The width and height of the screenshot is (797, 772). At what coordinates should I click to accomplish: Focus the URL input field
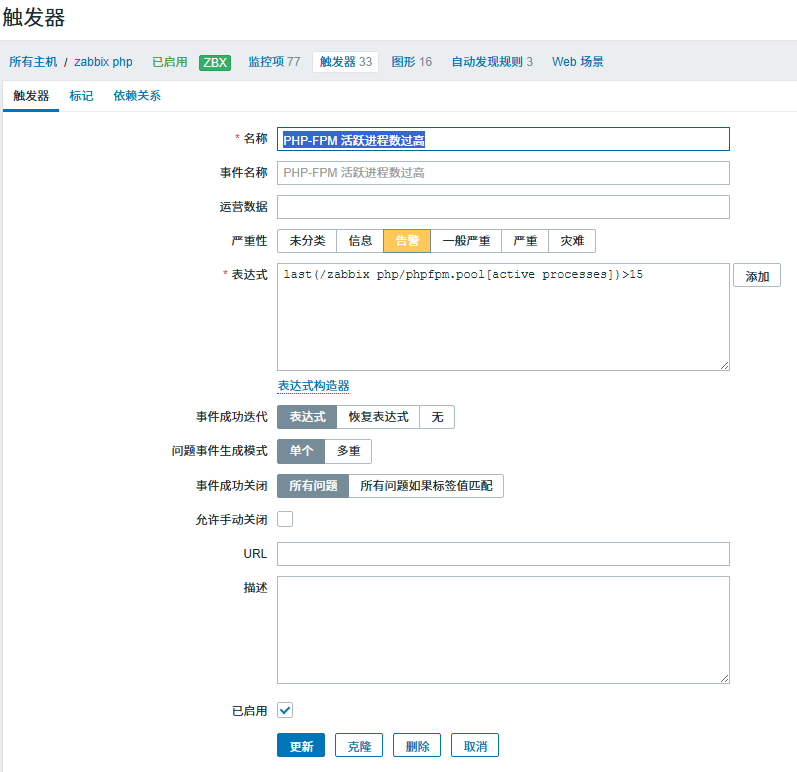point(503,554)
